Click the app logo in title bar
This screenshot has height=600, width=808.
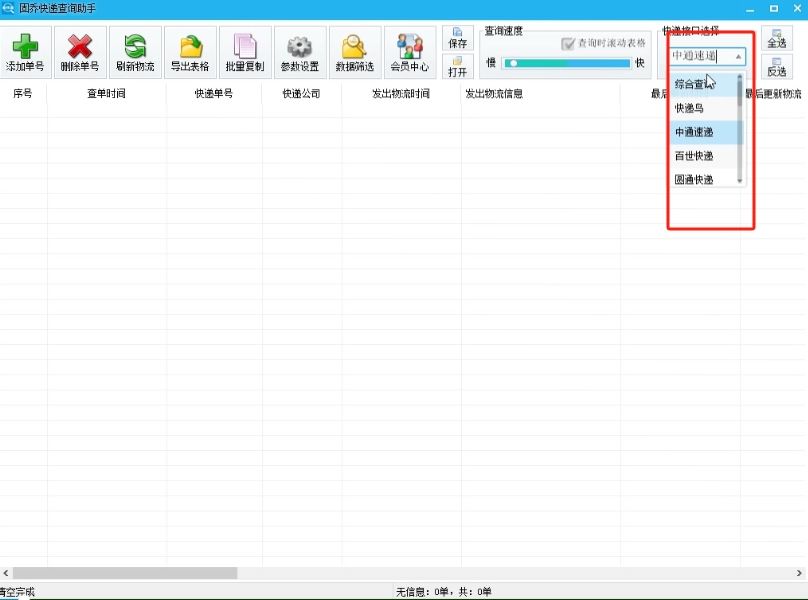point(8,8)
